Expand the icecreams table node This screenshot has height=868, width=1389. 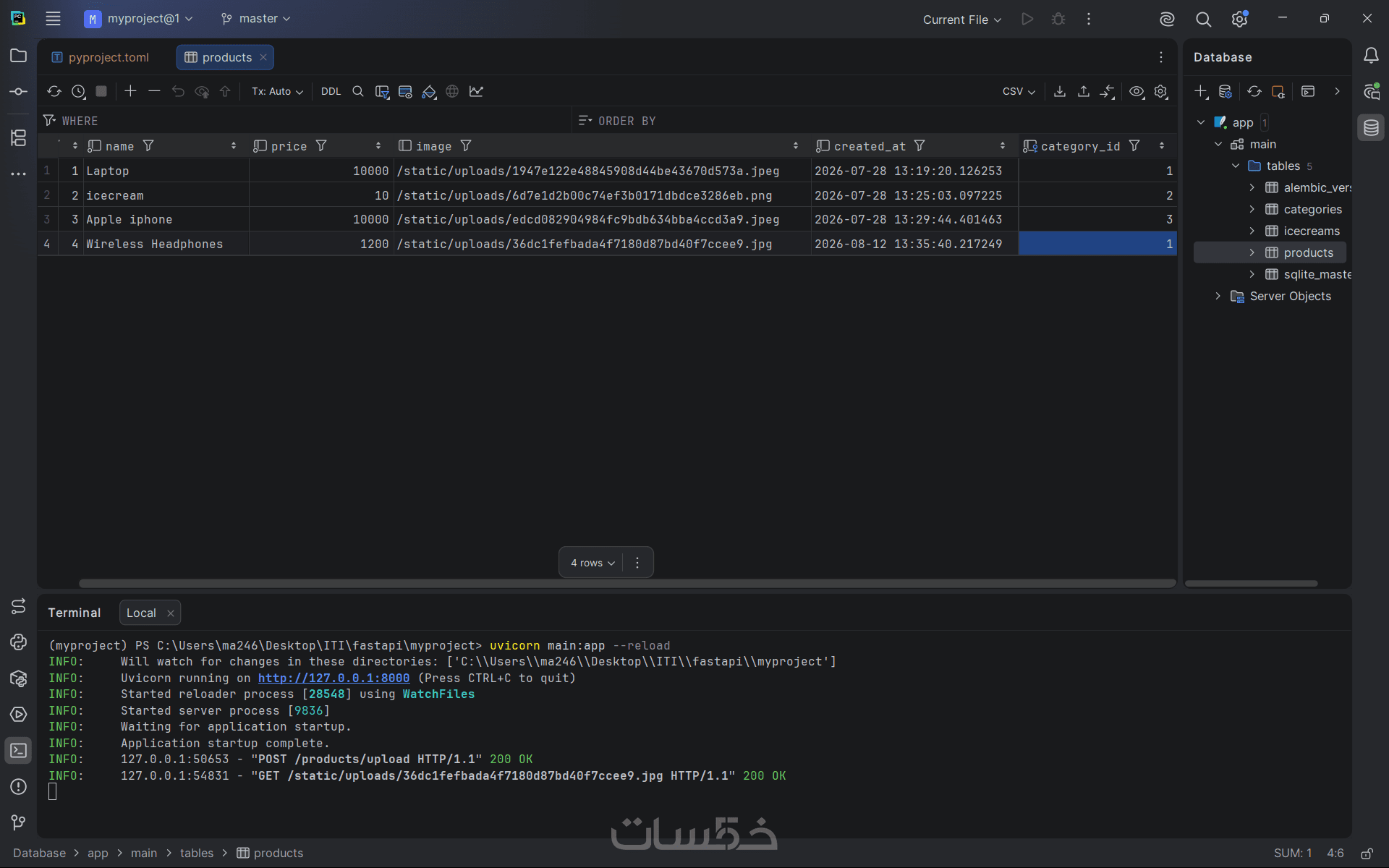coord(1252,231)
